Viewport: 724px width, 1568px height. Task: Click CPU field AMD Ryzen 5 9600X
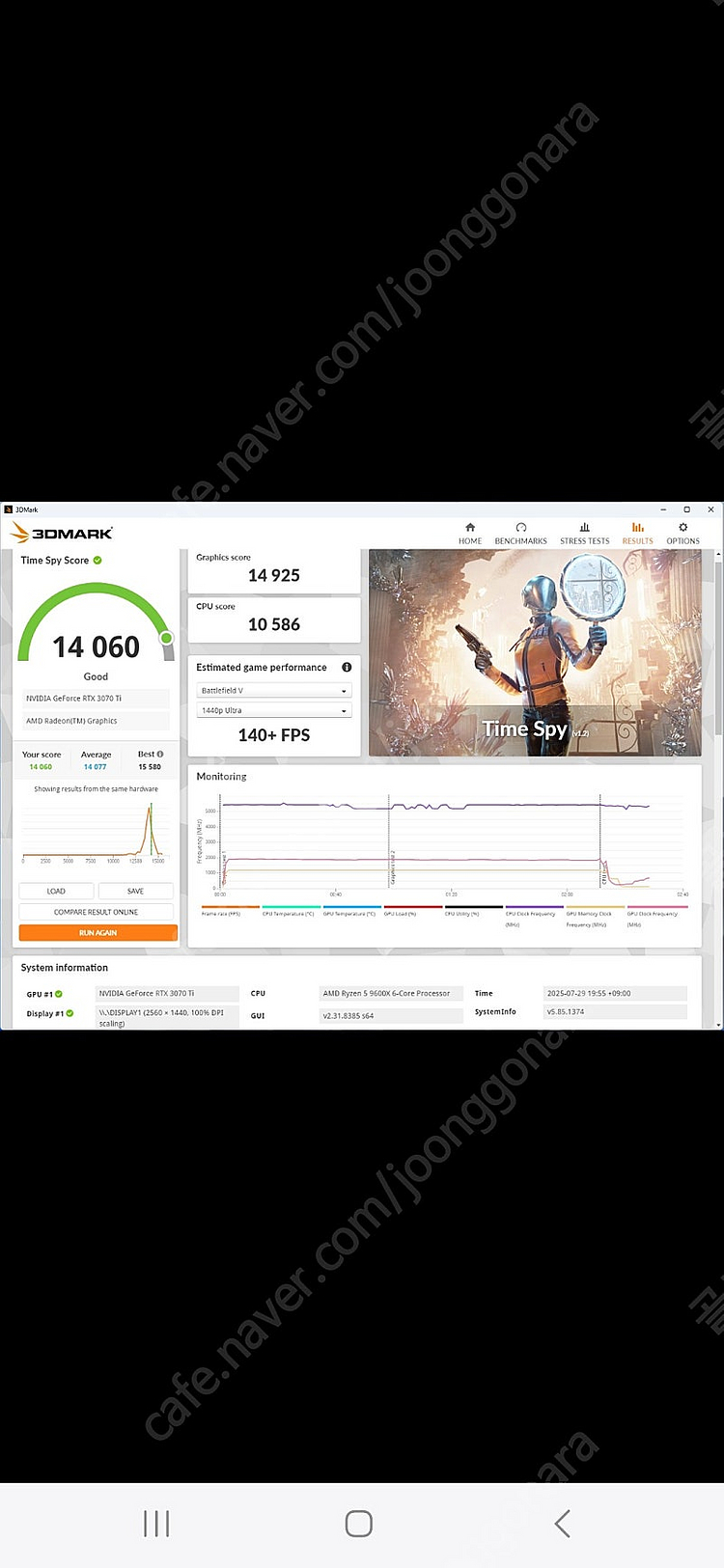pos(391,994)
